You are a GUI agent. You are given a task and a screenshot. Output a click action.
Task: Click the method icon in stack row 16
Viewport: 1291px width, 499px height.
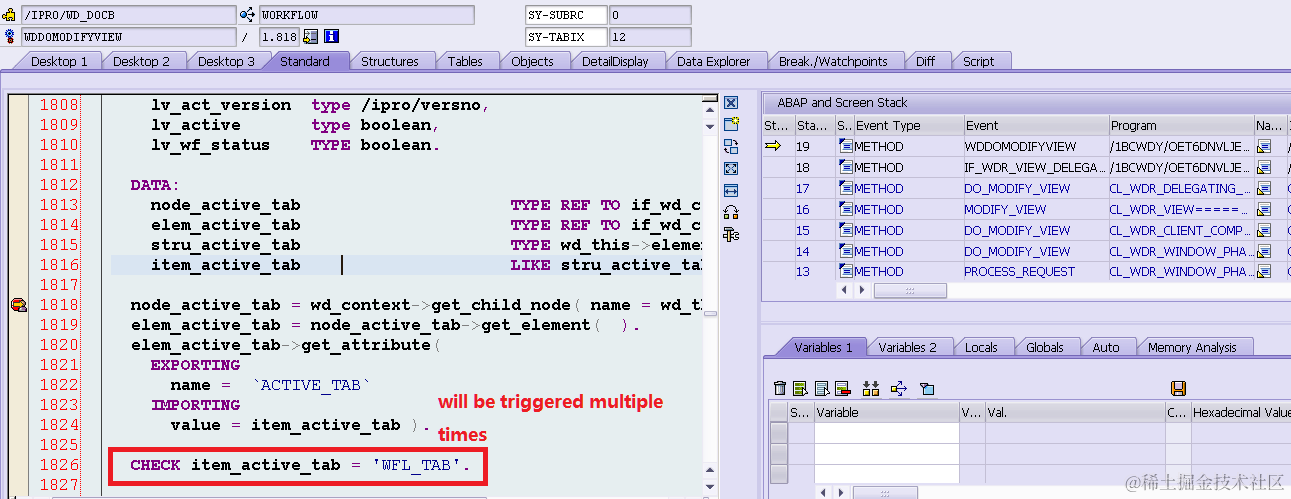pyautogui.click(x=845, y=209)
